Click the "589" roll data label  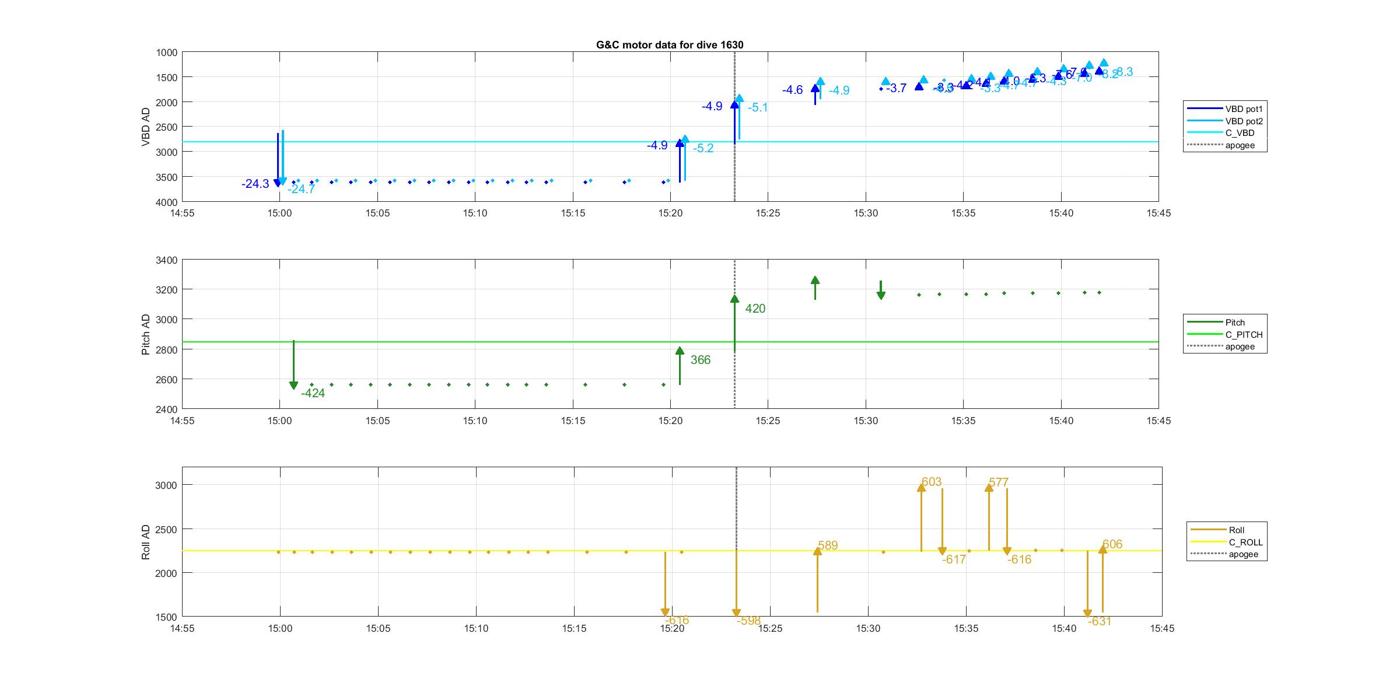(x=828, y=546)
